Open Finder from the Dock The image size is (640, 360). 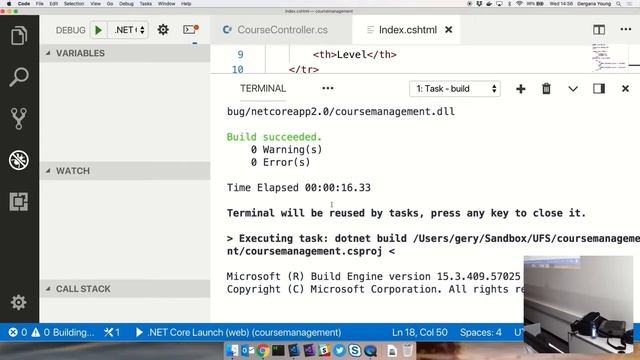[232, 350]
